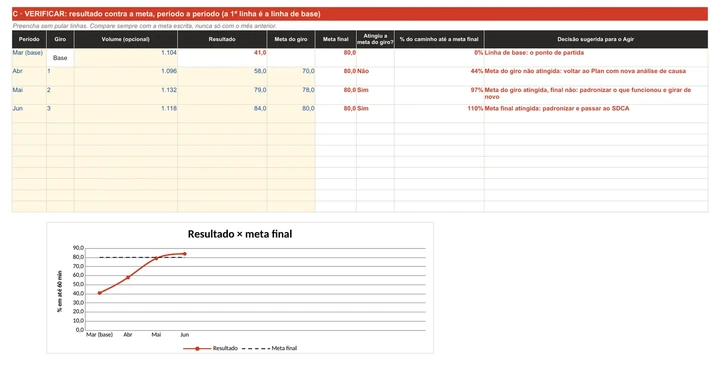
Task: Click the chart title 'Resultado × meta final'
Action: [240, 234]
